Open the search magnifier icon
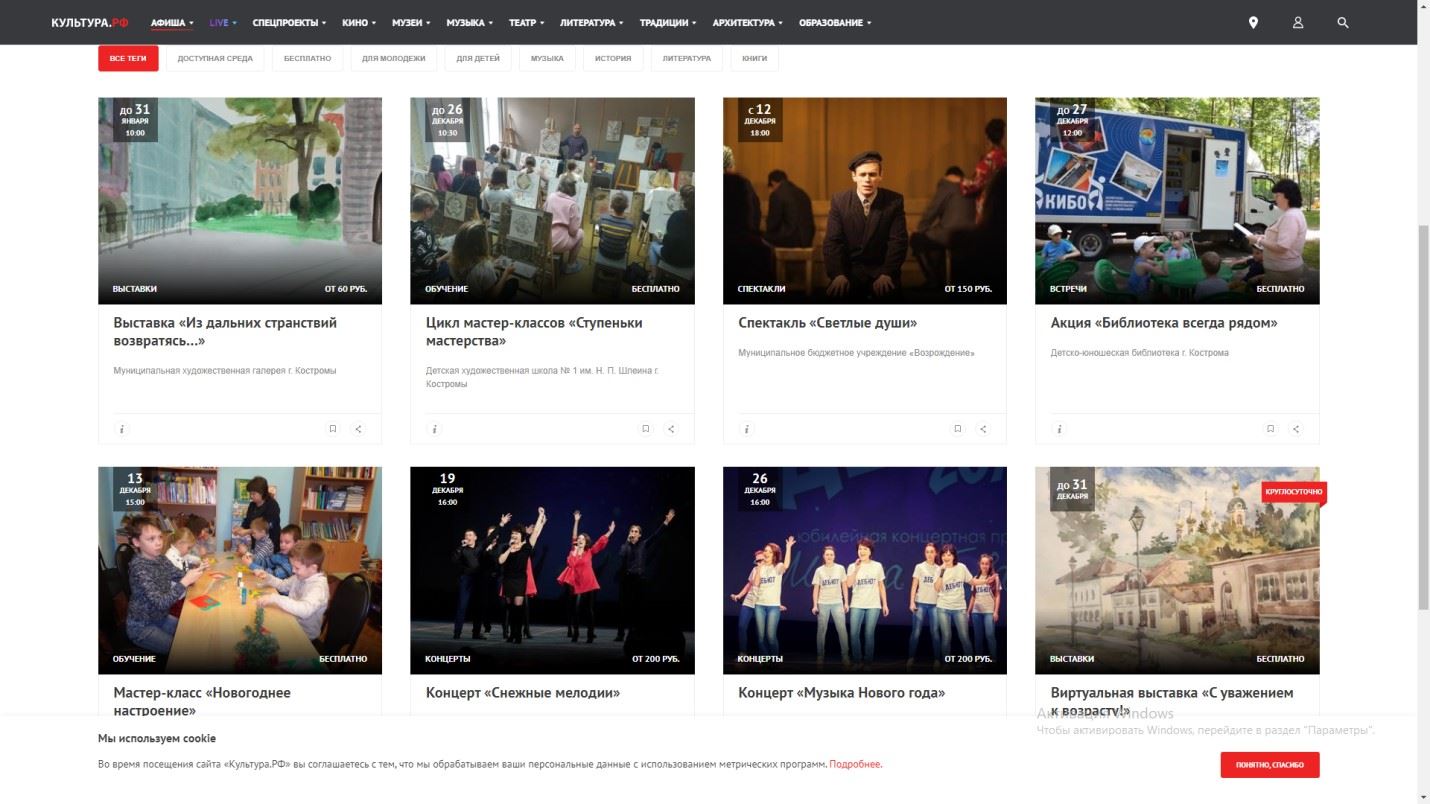Viewport: 1430px width, 804px height. 1343,22
